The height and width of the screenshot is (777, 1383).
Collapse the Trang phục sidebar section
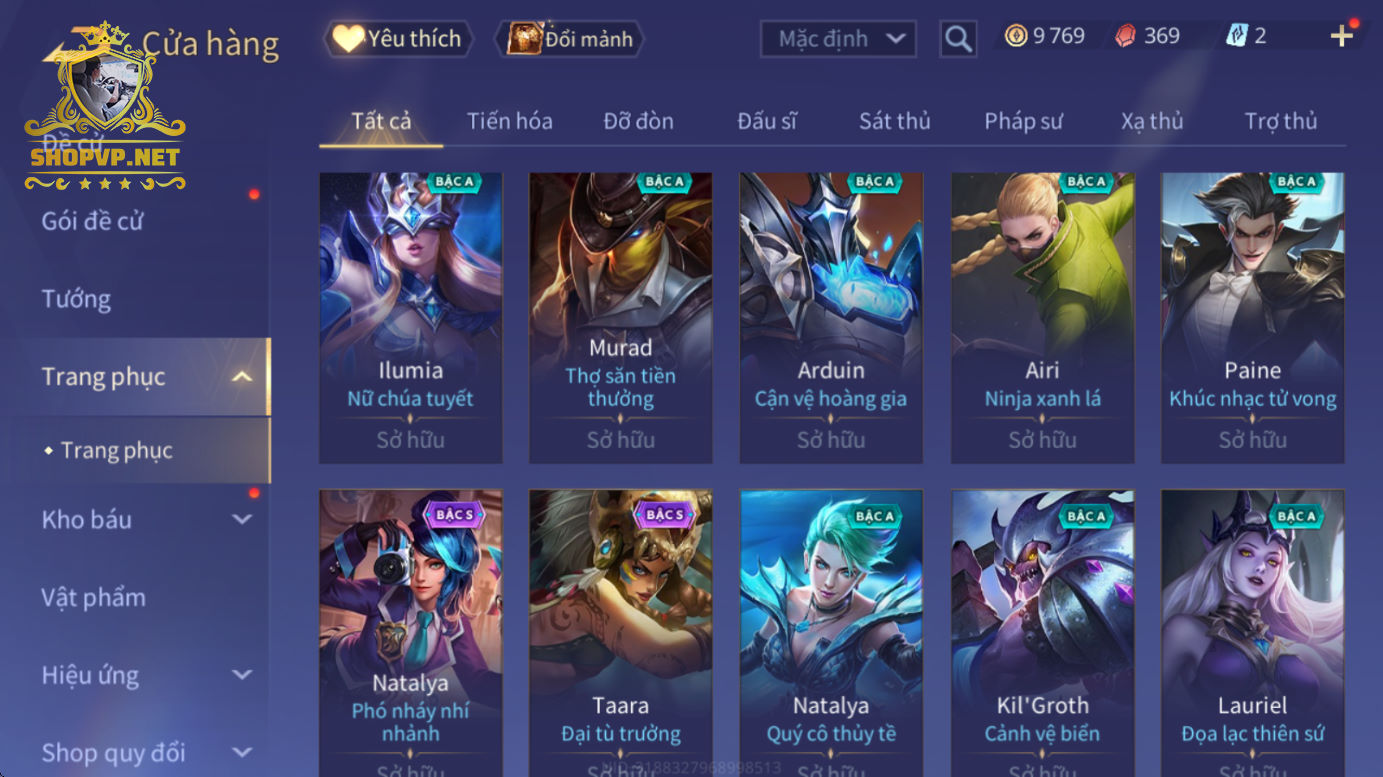241,377
